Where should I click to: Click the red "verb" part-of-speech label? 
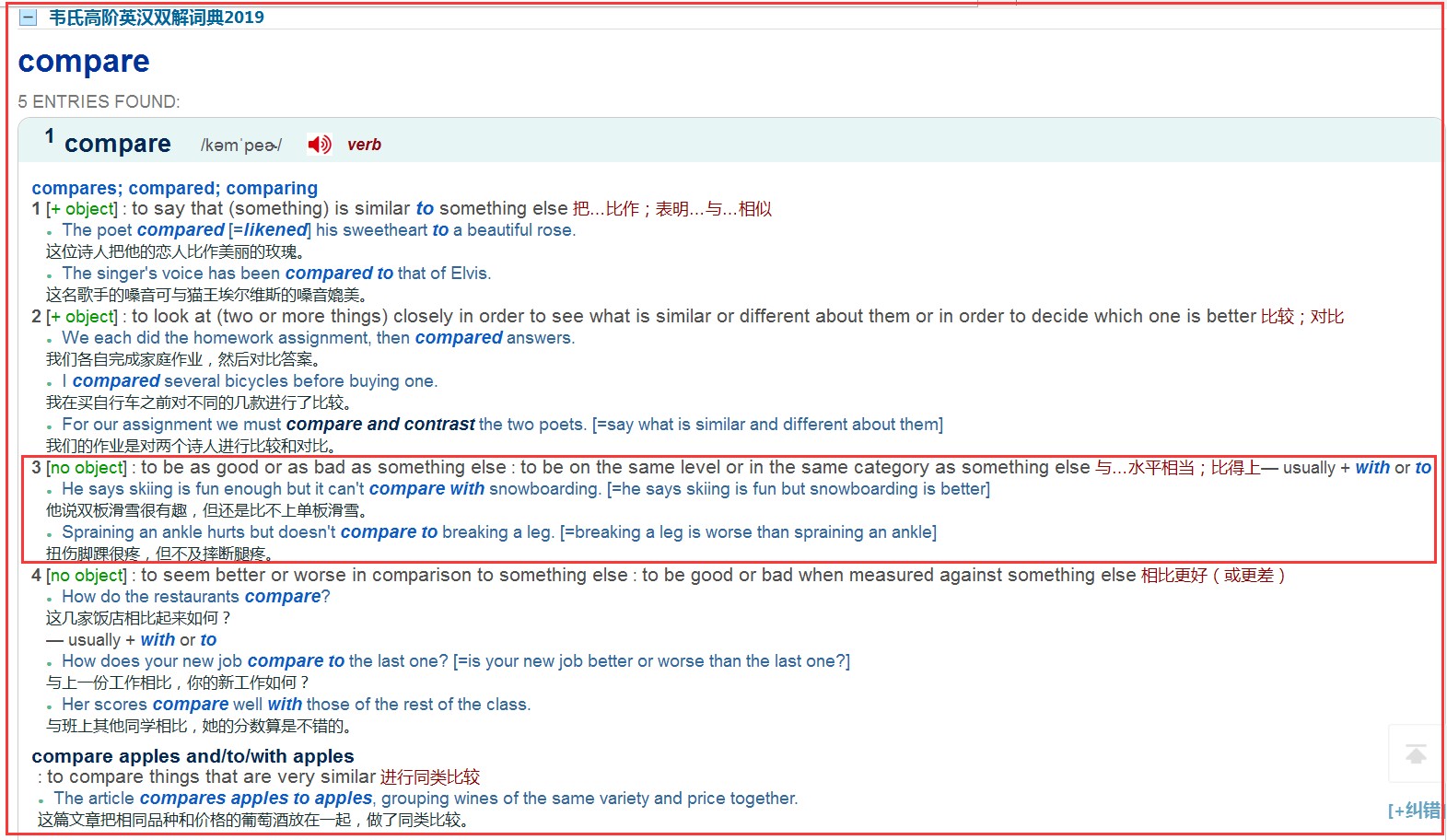[364, 145]
